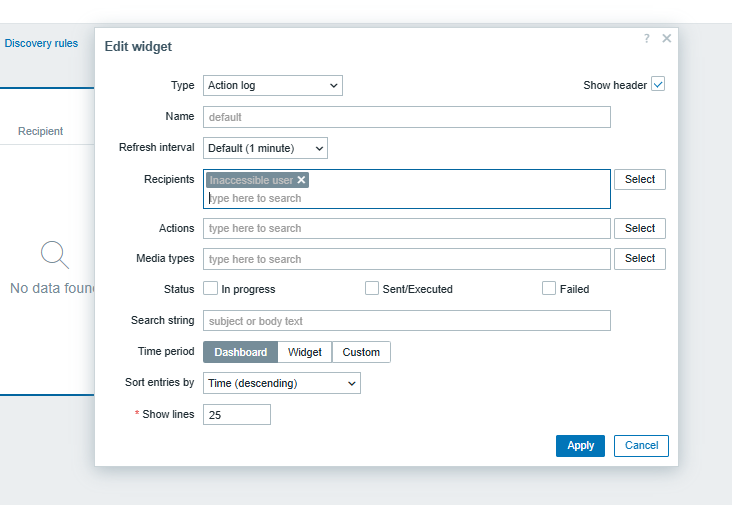The image size is (732, 505).
Task: Open the Type dropdown showing Action log
Action: point(273,86)
